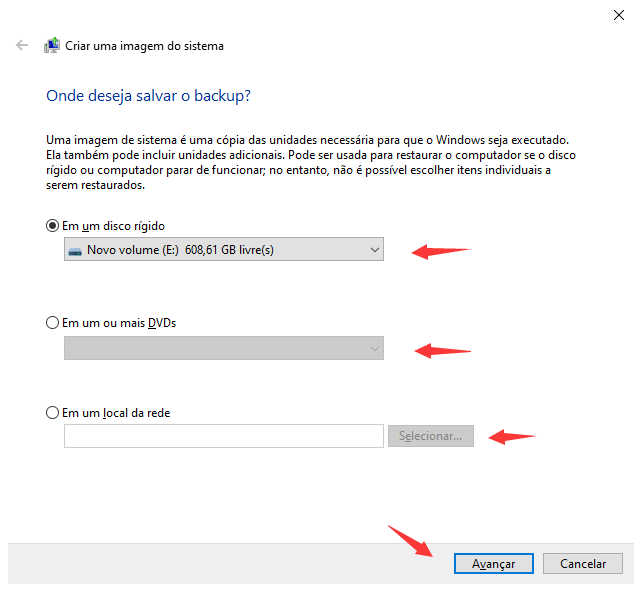This screenshot has height=592, width=642.
Task: Click the network location text field
Action: pyautogui.click(x=223, y=436)
